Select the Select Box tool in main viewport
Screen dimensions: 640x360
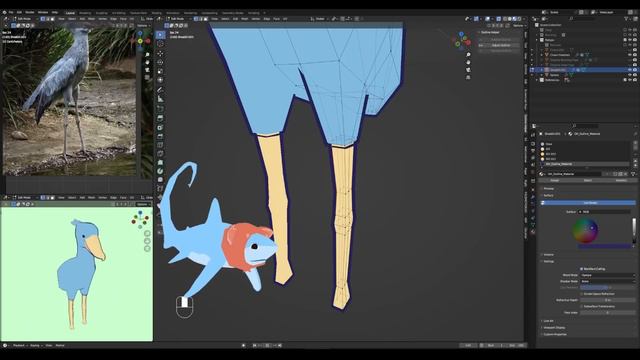point(160,35)
